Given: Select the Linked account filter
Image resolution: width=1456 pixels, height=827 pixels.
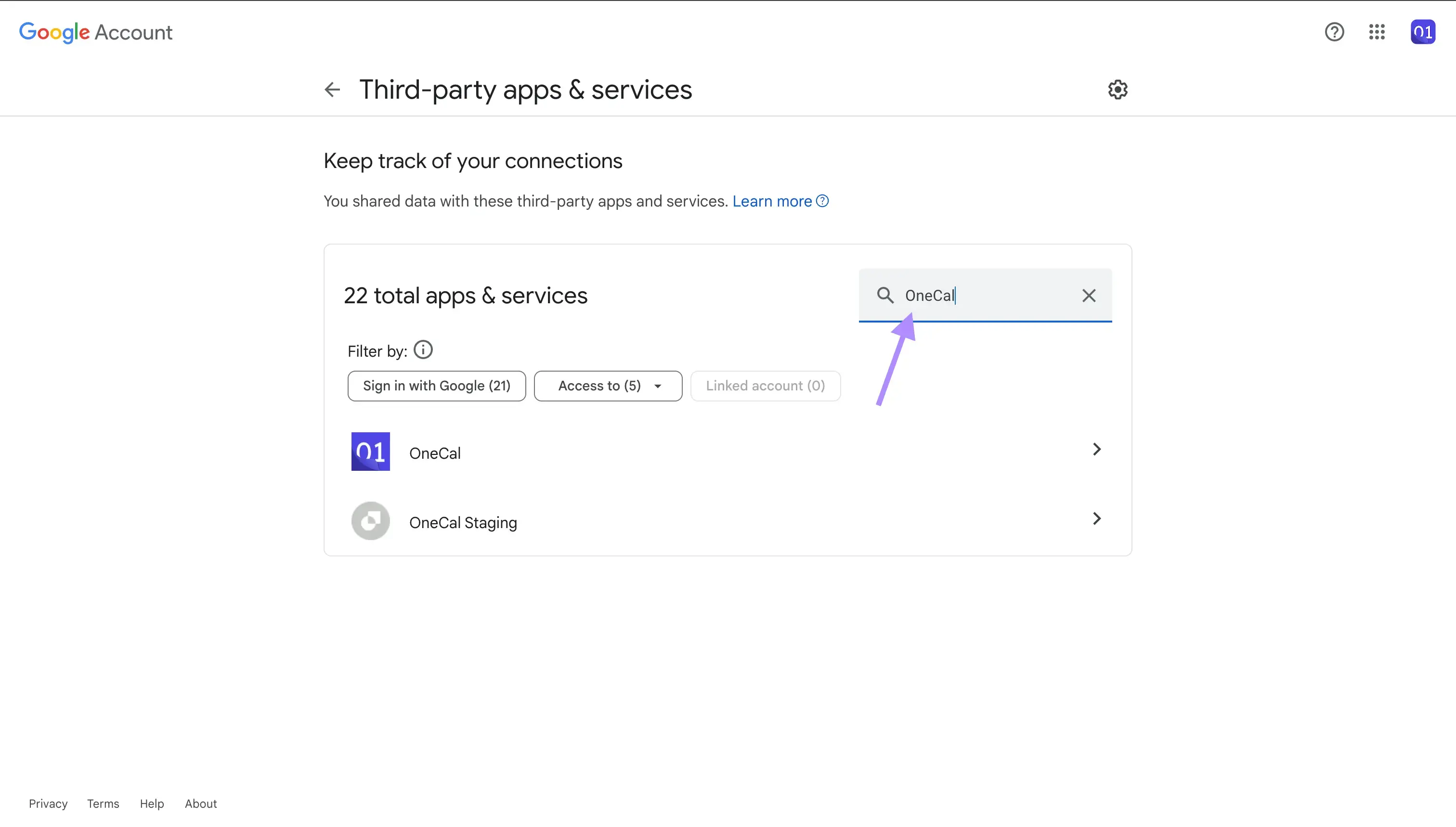Looking at the screenshot, I should click(x=765, y=385).
